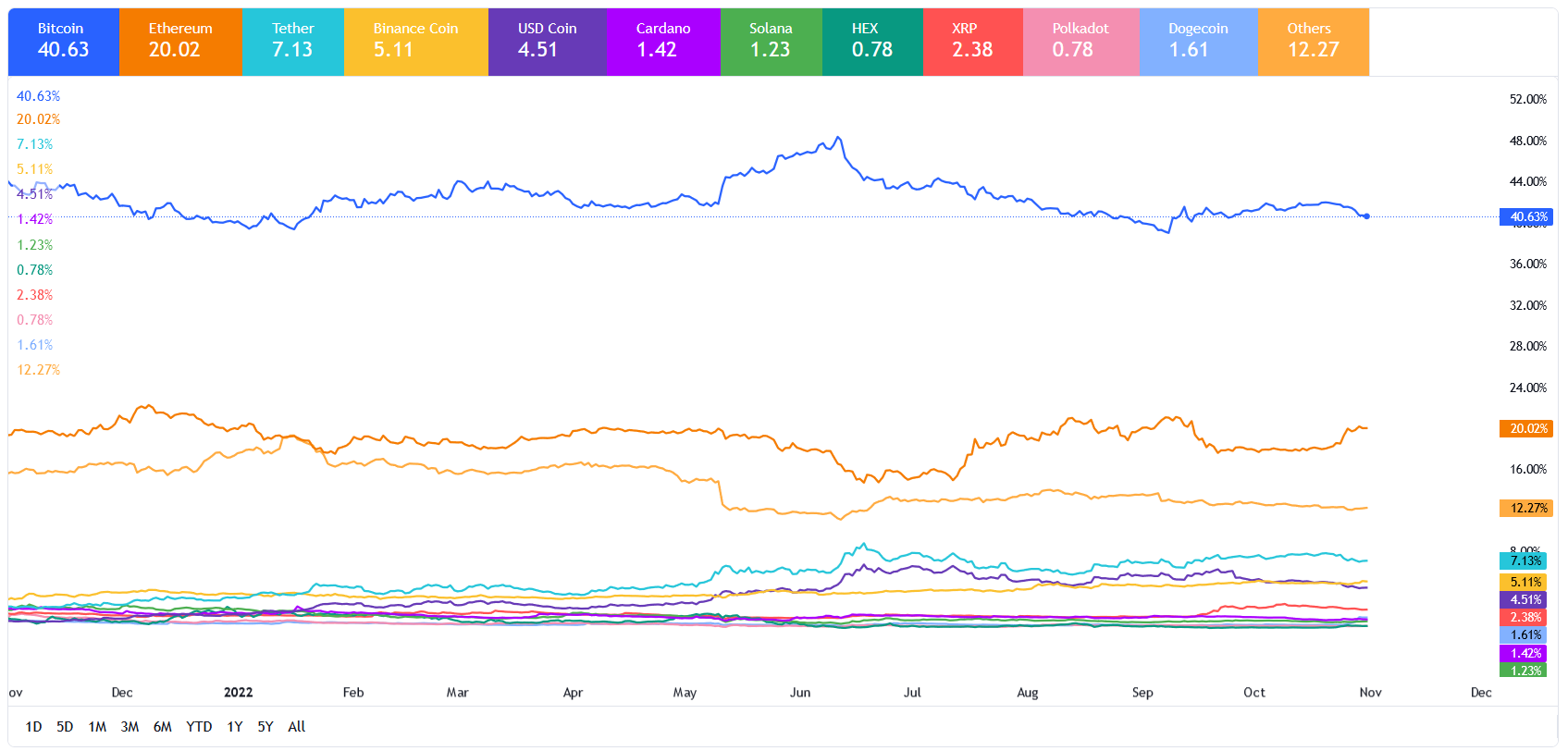
Task: Switch to 1D time range
Action: tap(33, 727)
